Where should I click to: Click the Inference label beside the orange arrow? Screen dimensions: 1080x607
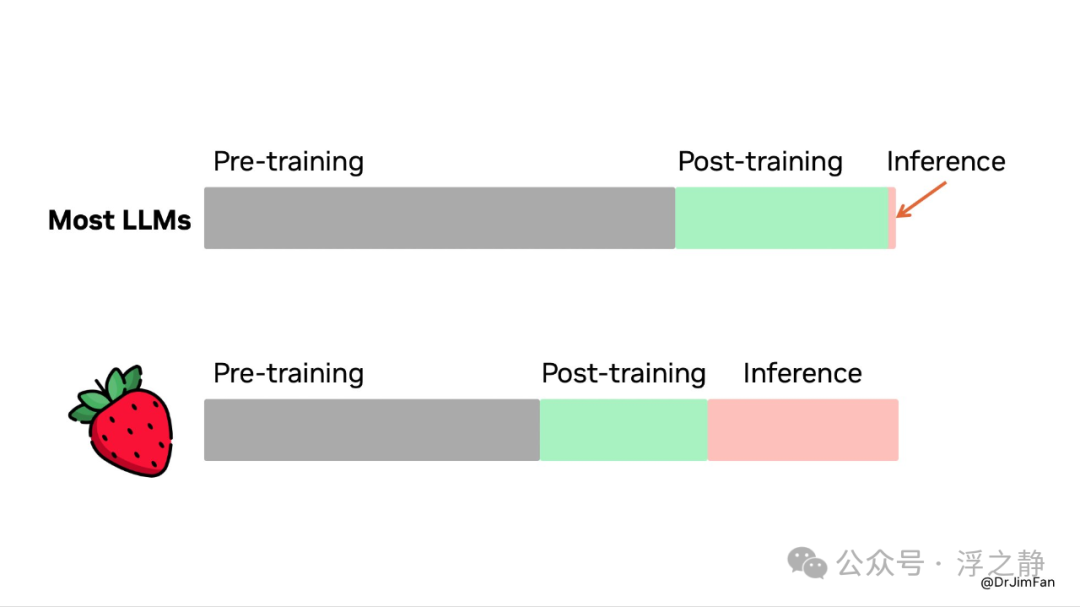pos(946,161)
